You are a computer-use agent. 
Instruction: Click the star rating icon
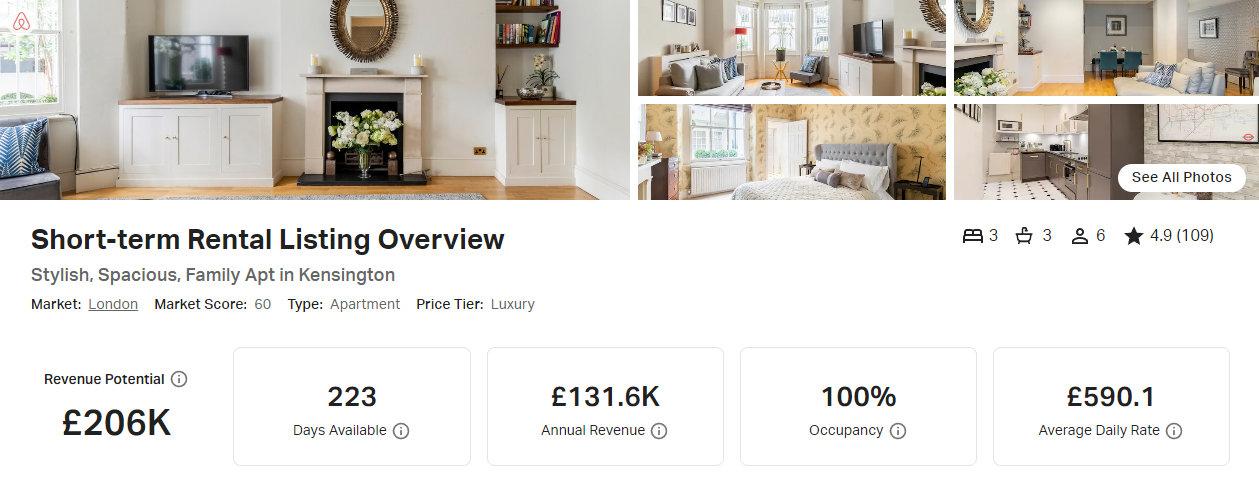pos(1133,236)
